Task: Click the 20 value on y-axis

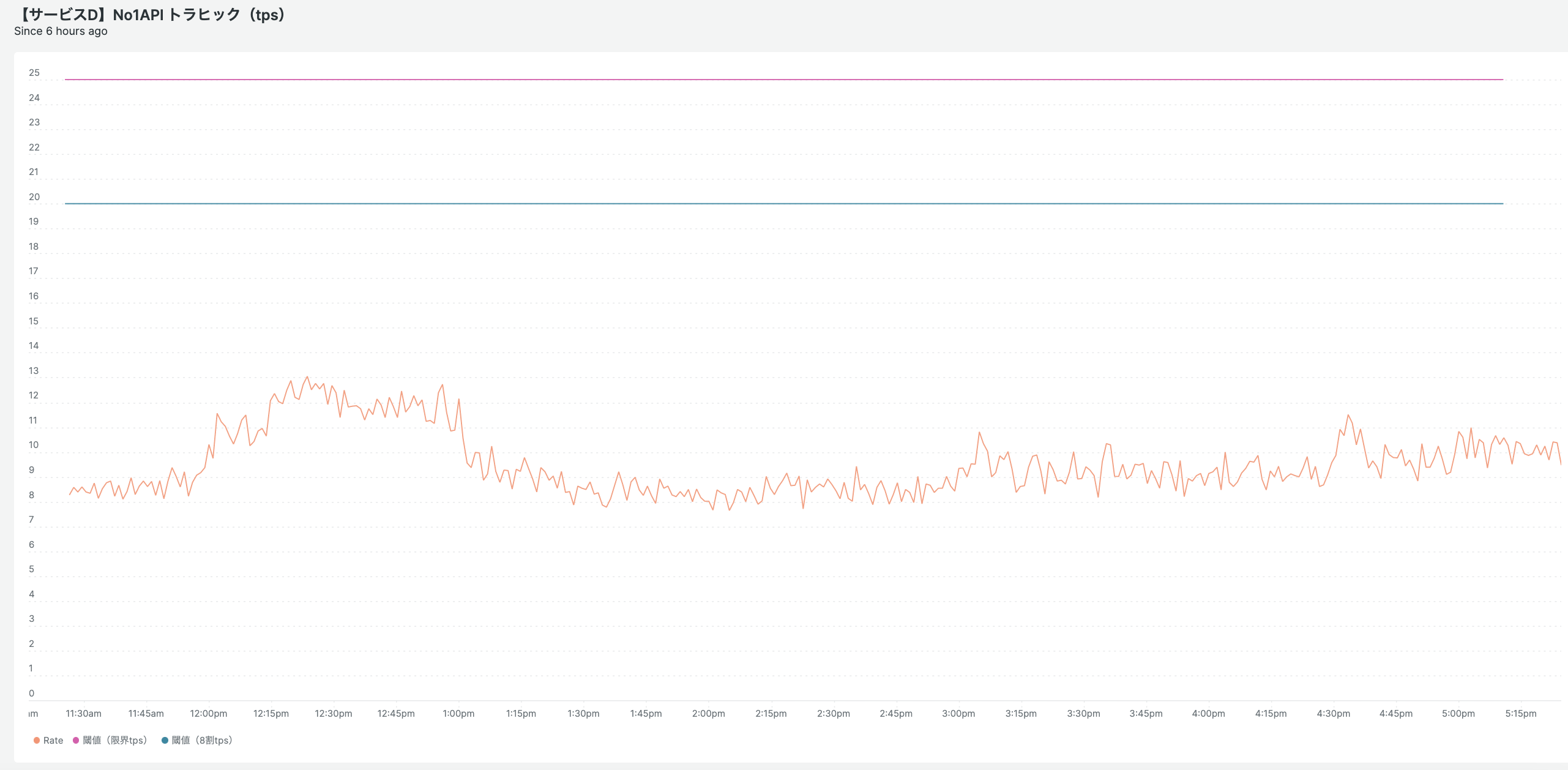Action: [34, 197]
